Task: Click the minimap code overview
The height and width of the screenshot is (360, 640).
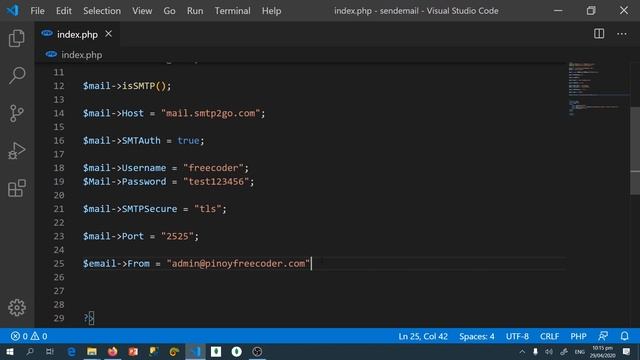Action: point(598,89)
